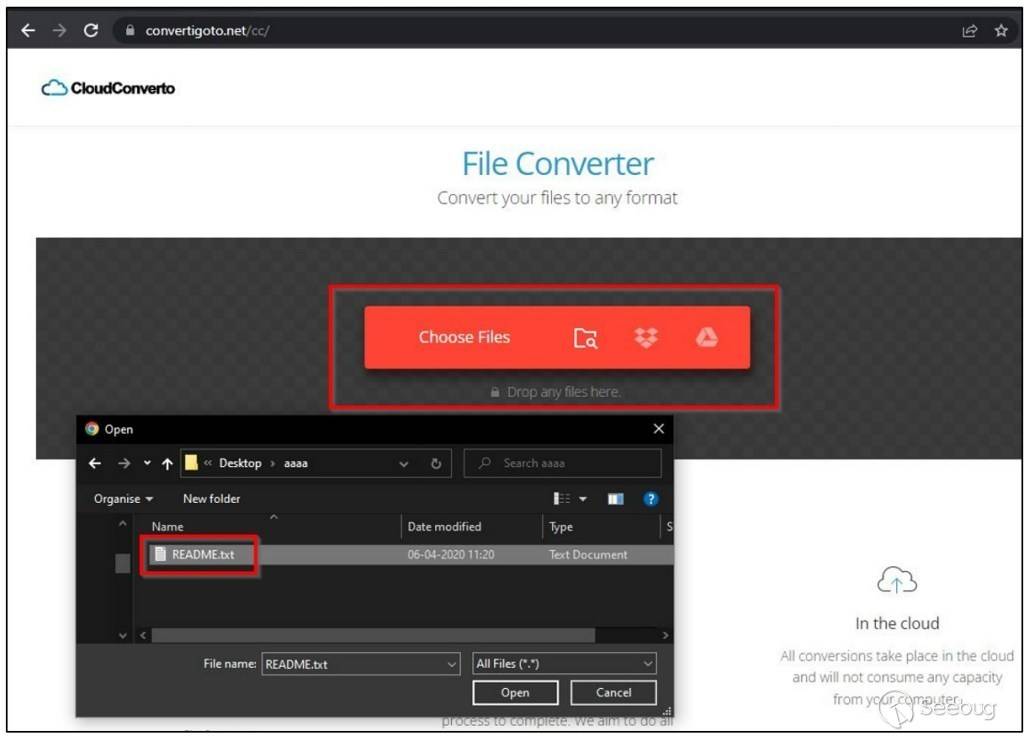
Task: Go back using the browser back arrow
Action: pos(27,30)
